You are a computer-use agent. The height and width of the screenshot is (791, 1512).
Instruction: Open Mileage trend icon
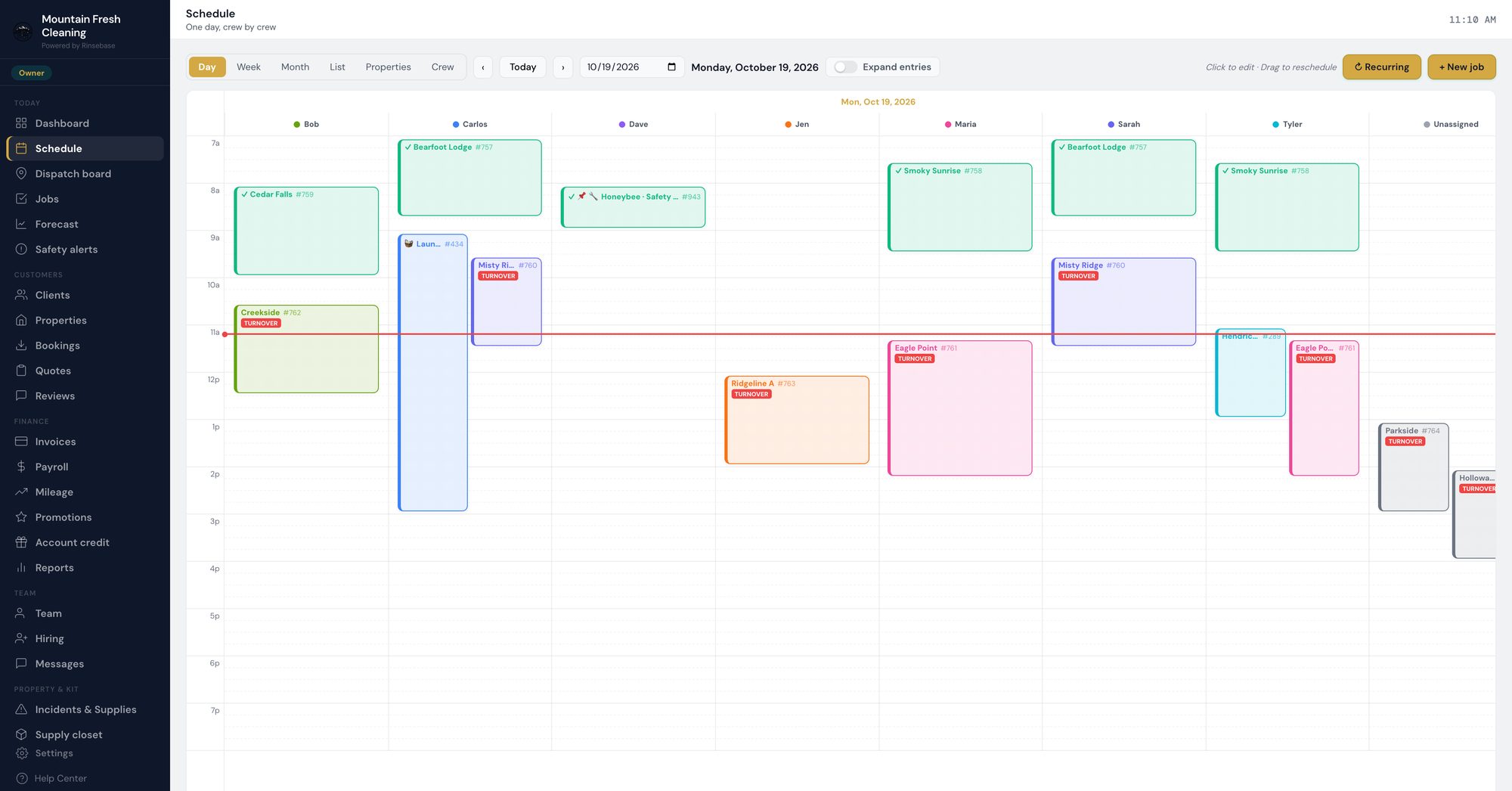pyautogui.click(x=21, y=492)
